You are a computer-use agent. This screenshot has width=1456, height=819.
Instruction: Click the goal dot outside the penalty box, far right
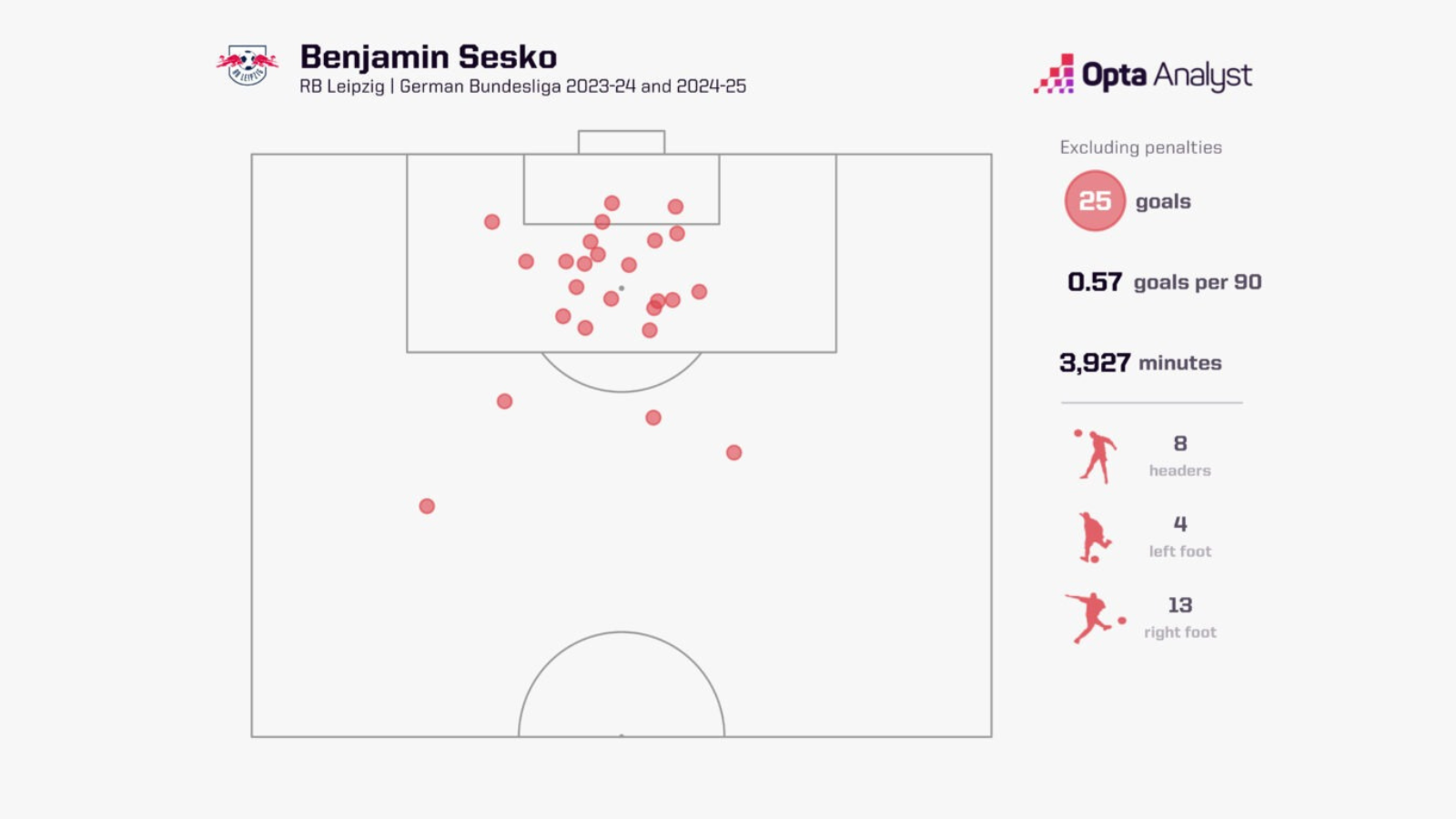pos(733,452)
